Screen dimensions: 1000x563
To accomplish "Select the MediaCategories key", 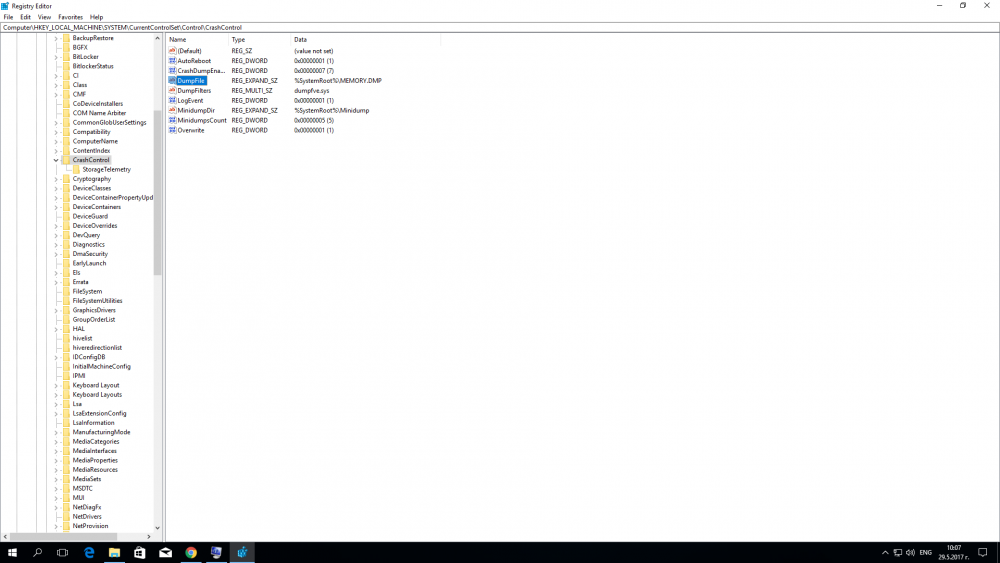I will click(96, 442).
